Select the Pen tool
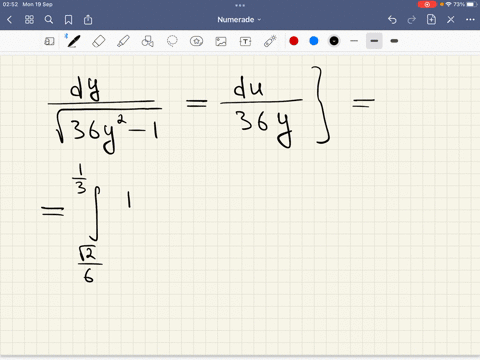Screen dimensions: 480x360 pyautogui.click(x=73, y=41)
